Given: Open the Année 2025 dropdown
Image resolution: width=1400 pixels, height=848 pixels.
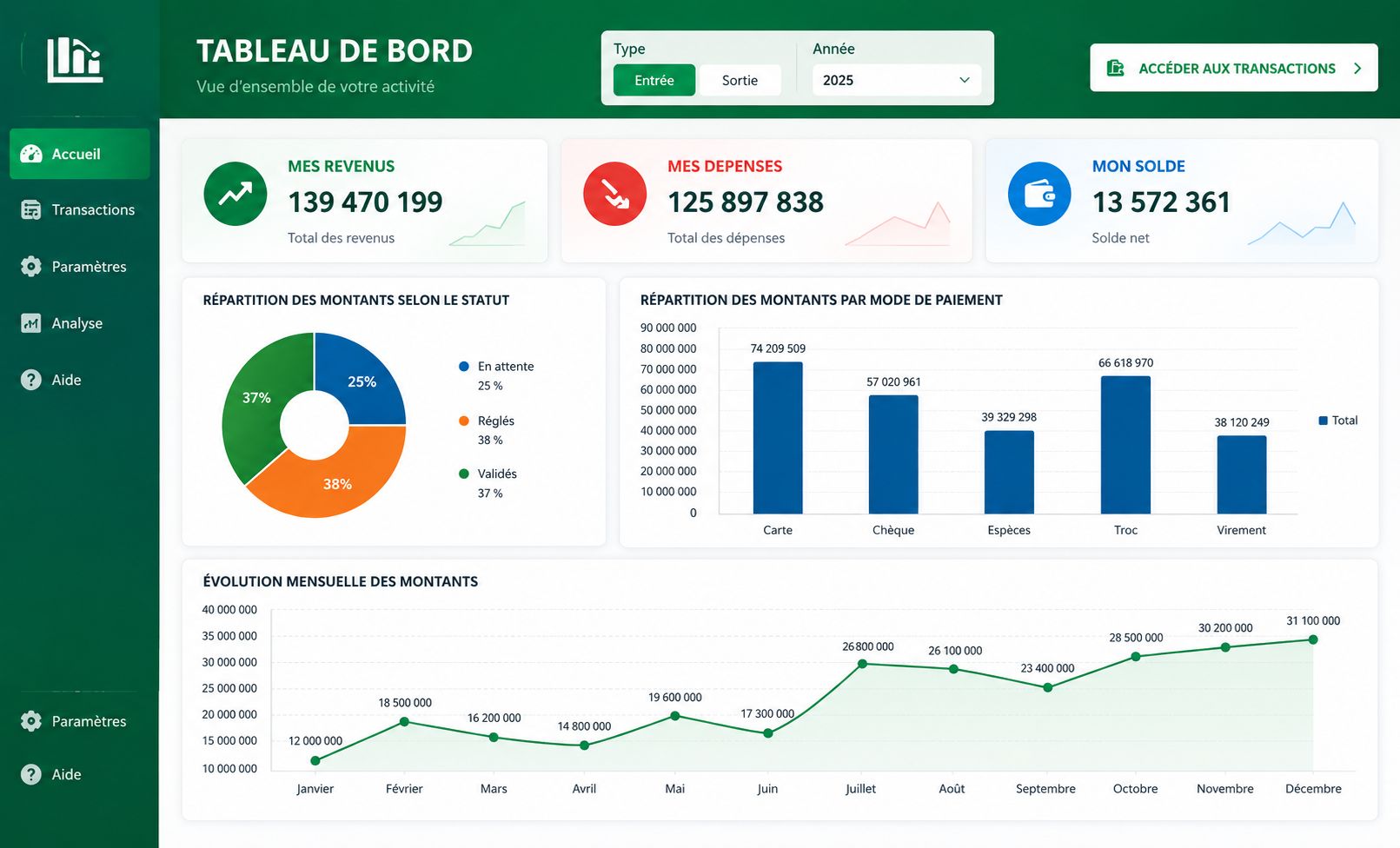Looking at the screenshot, I should pyautogui.click(x=897, y=80).
